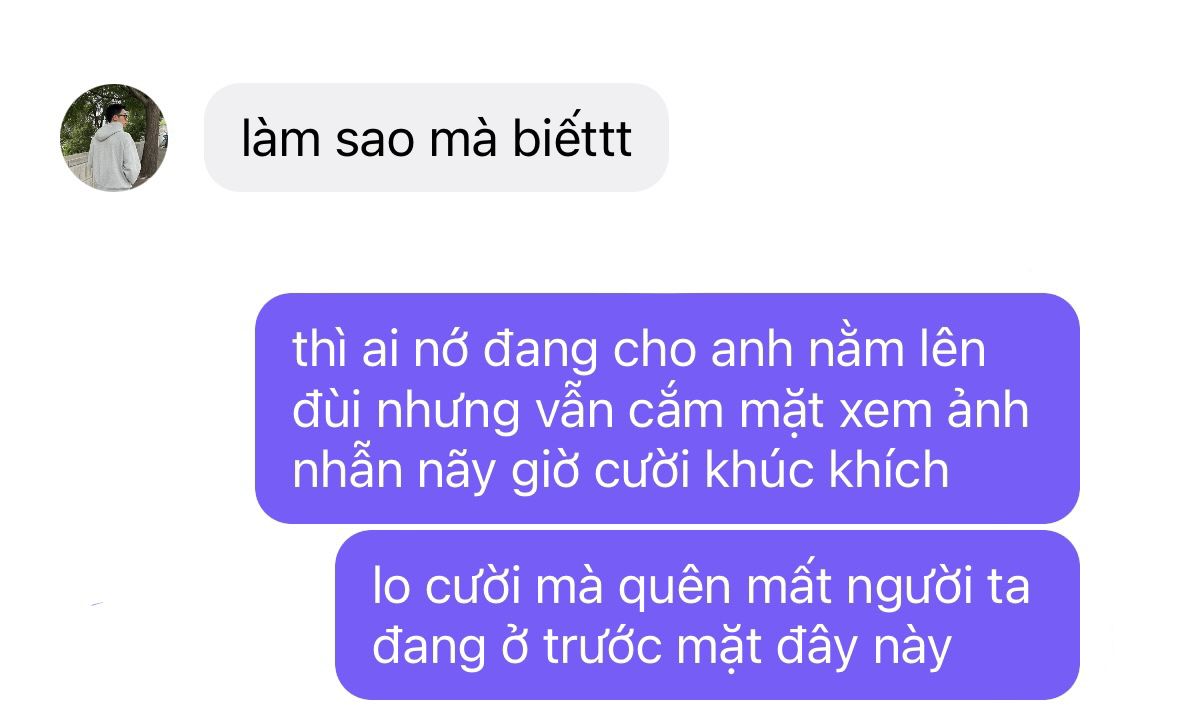This screenshot has width=1183, height=723.
Task: Click the text line "đang ở trước mặt đây này"
Action: pos(662,648)
